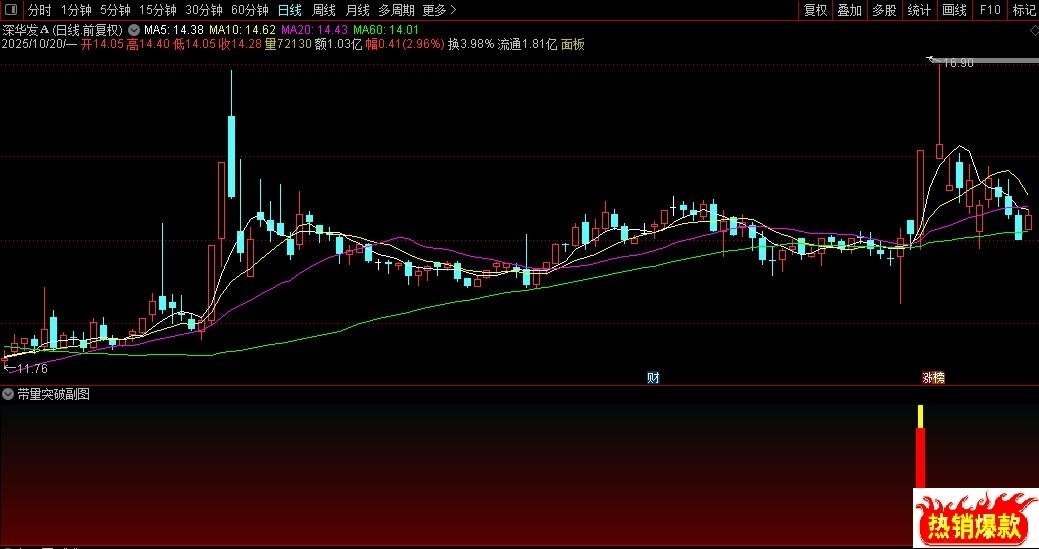Click the 16.90 high price marker
Viewport: 1039px width, 549px height.
(957, 62)
